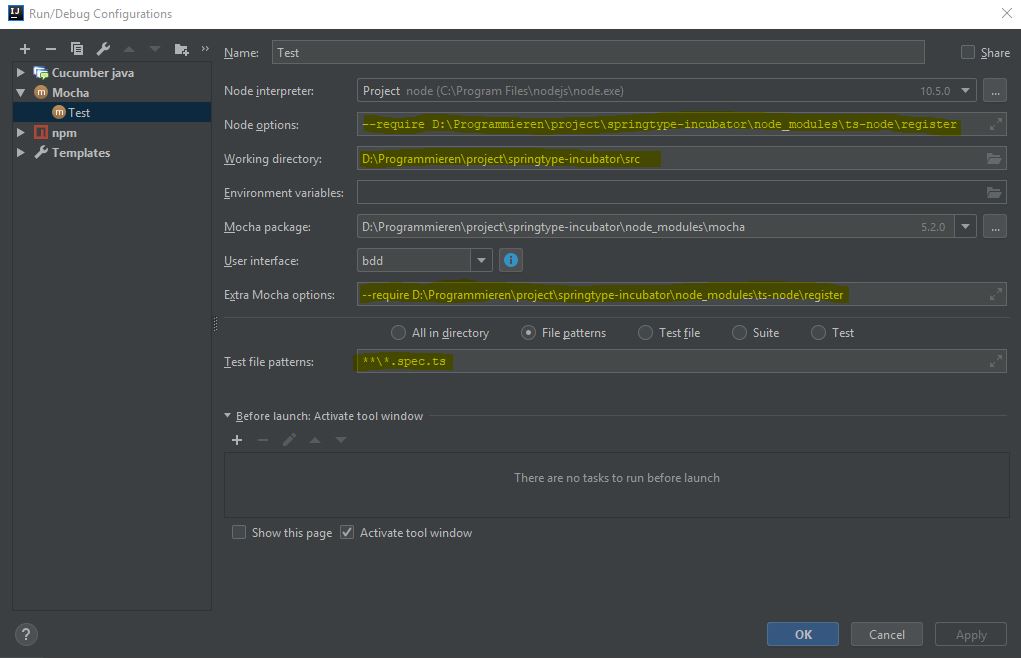Edit environment variables via the folder icon

994,192
